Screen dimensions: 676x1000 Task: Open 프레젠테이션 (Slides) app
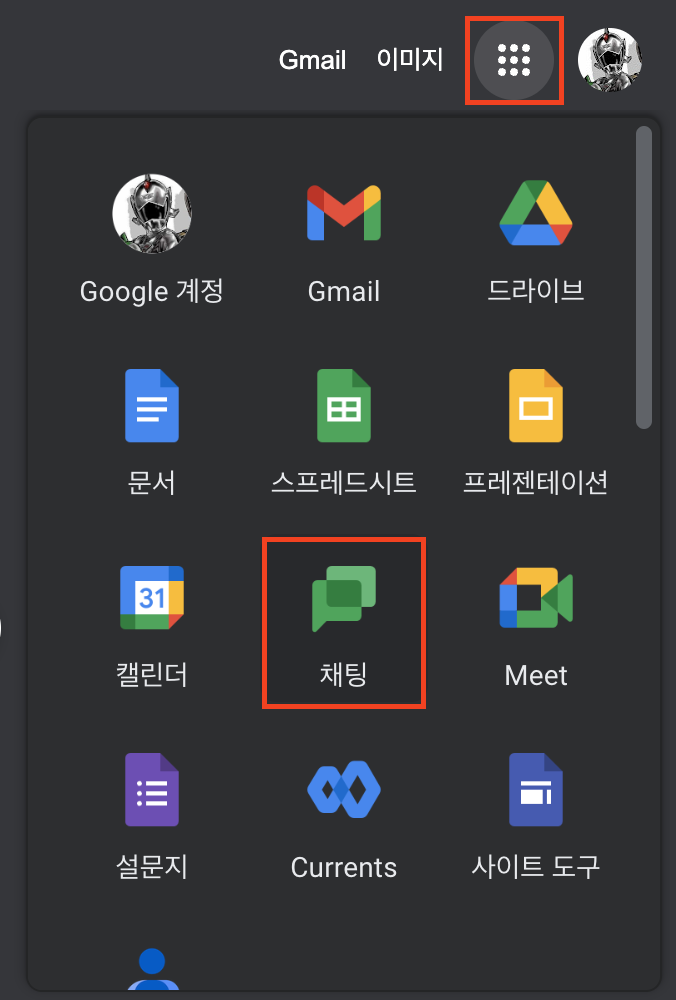point(536,432)
